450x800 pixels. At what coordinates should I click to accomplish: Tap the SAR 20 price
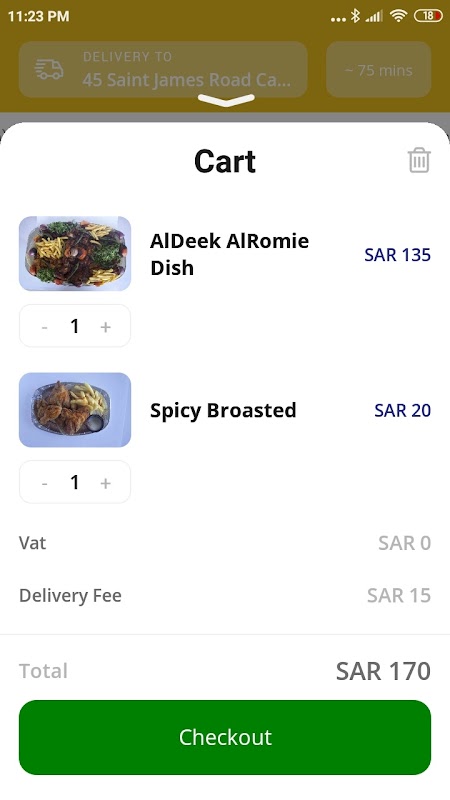(403, 410)
